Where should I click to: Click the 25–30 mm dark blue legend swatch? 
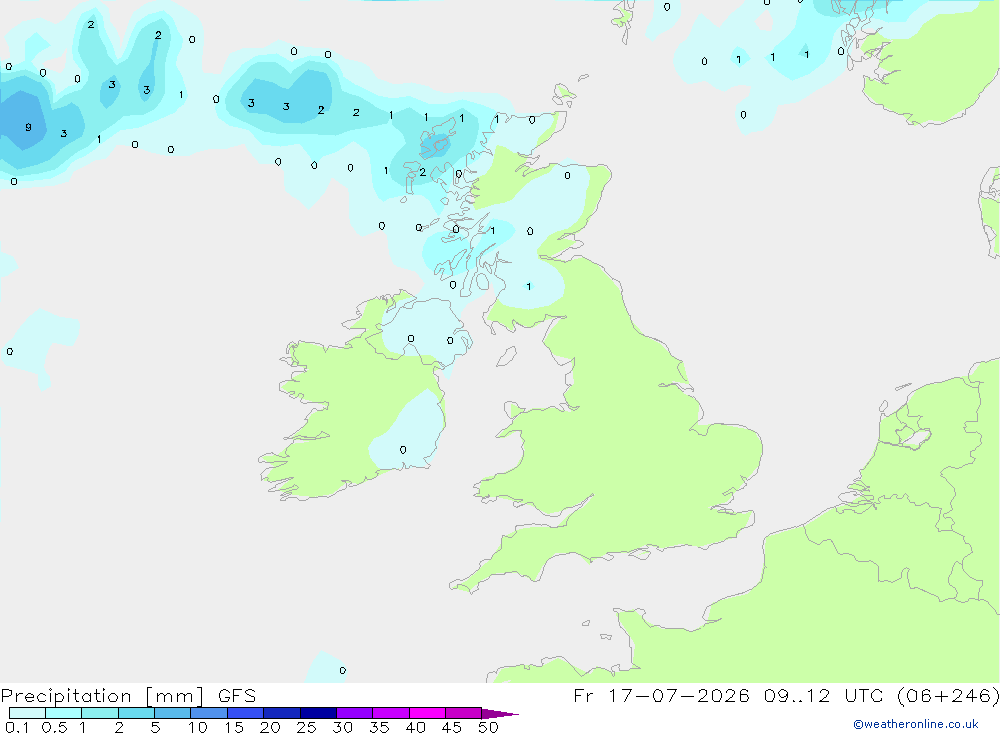point(318,713)
